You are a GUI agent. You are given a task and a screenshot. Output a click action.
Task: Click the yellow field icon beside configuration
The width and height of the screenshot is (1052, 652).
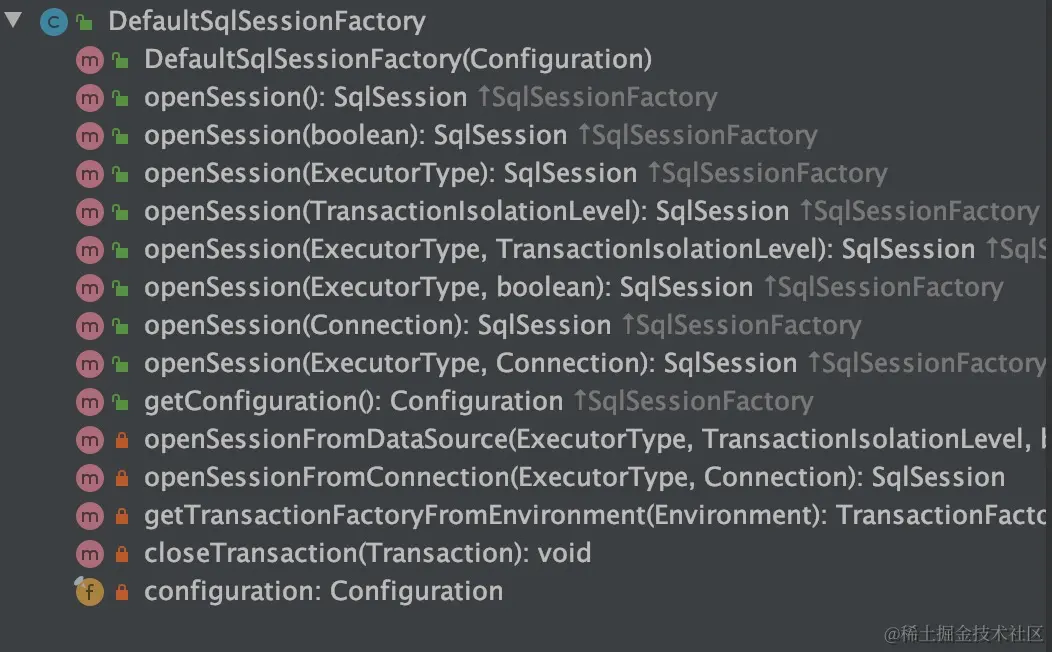point(90,591)
